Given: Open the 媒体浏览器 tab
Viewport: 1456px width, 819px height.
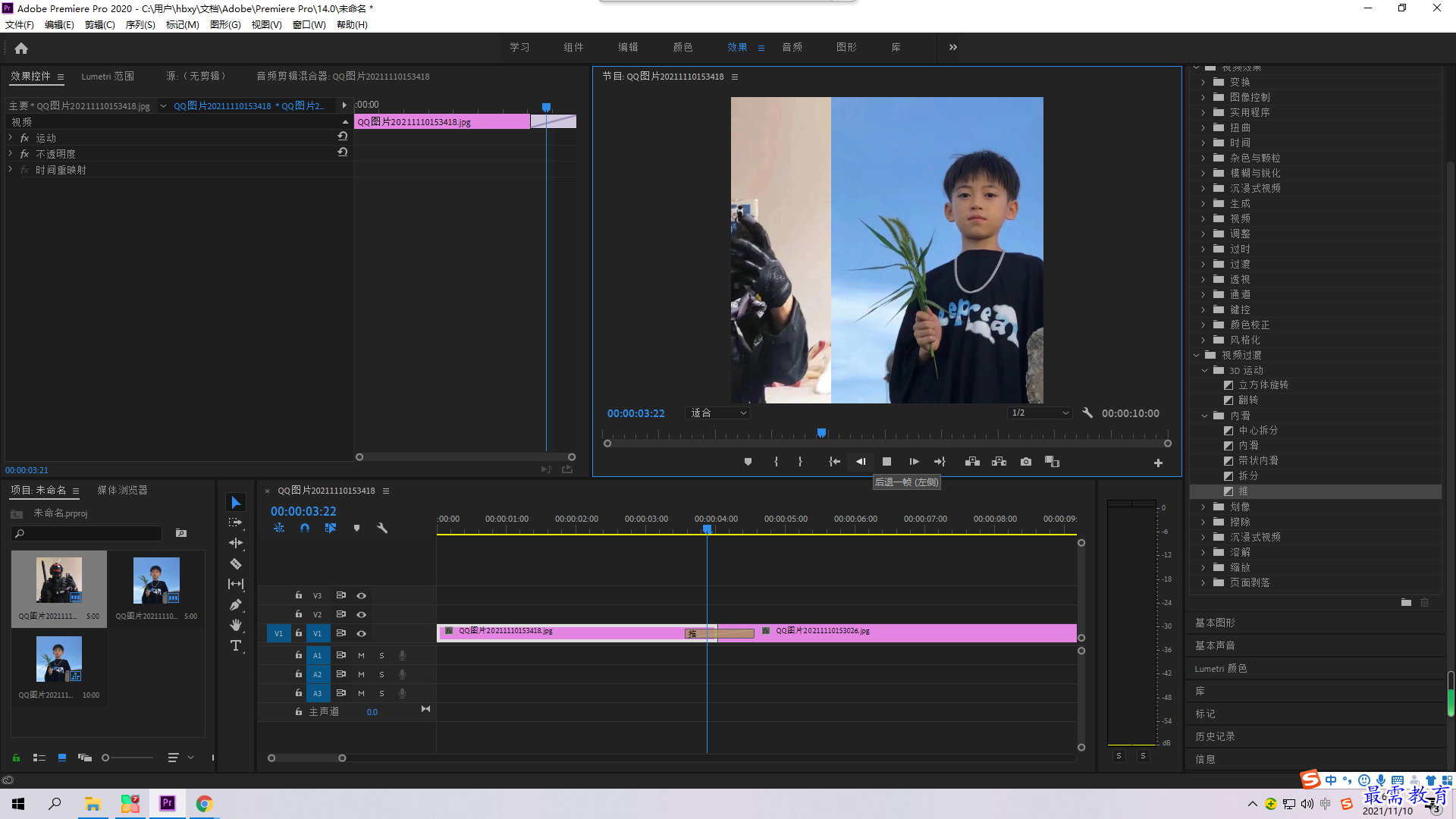Looking at the screenshot, I should click(x=122, y=491).
